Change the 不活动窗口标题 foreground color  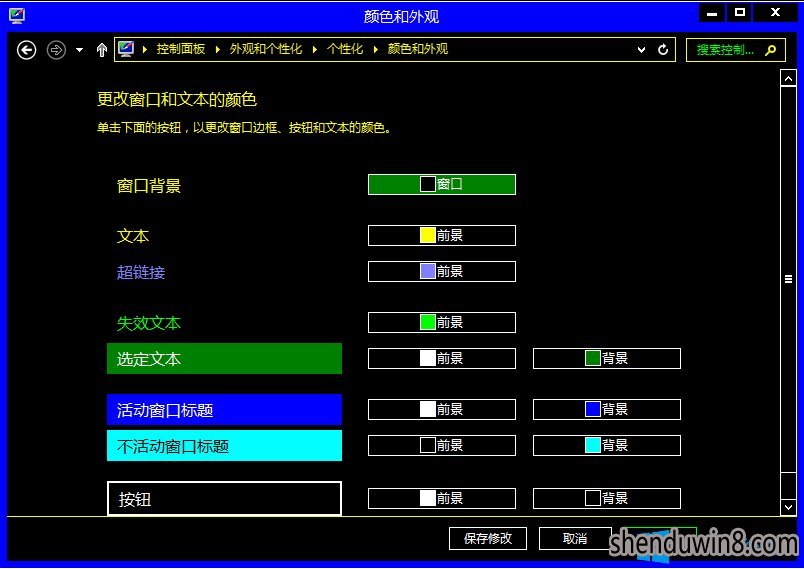click(x=441, y=445)
